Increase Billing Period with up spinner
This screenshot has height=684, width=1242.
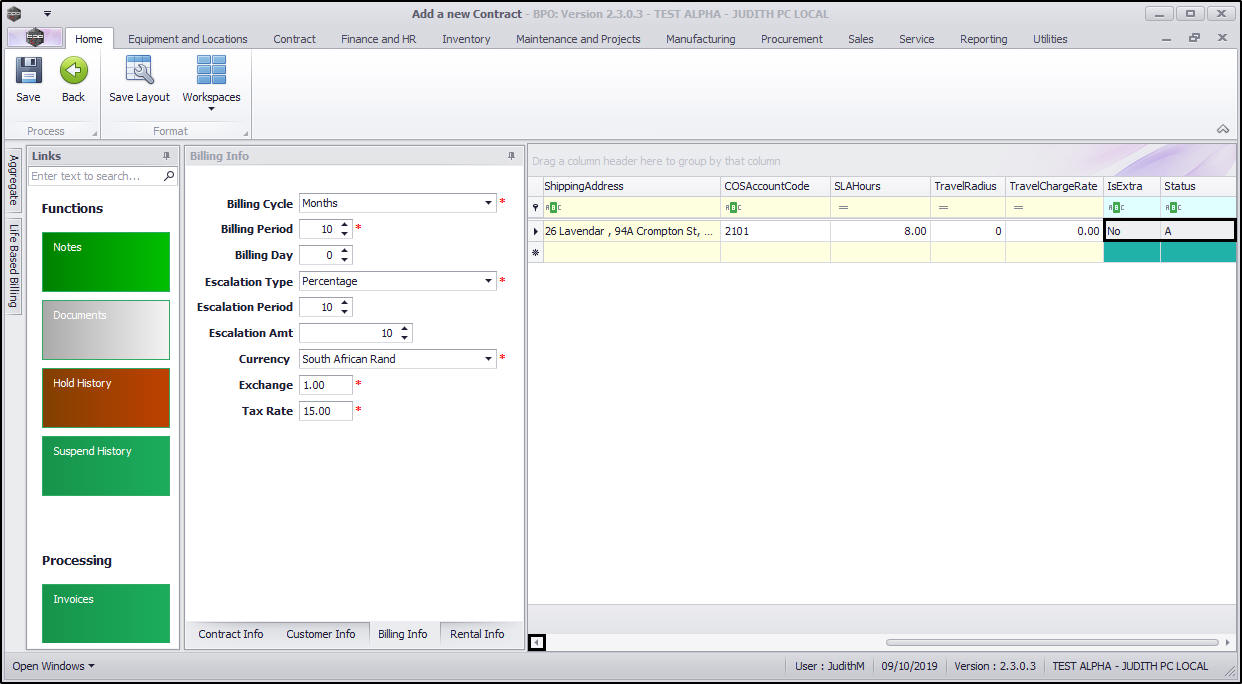pos(345,225)
